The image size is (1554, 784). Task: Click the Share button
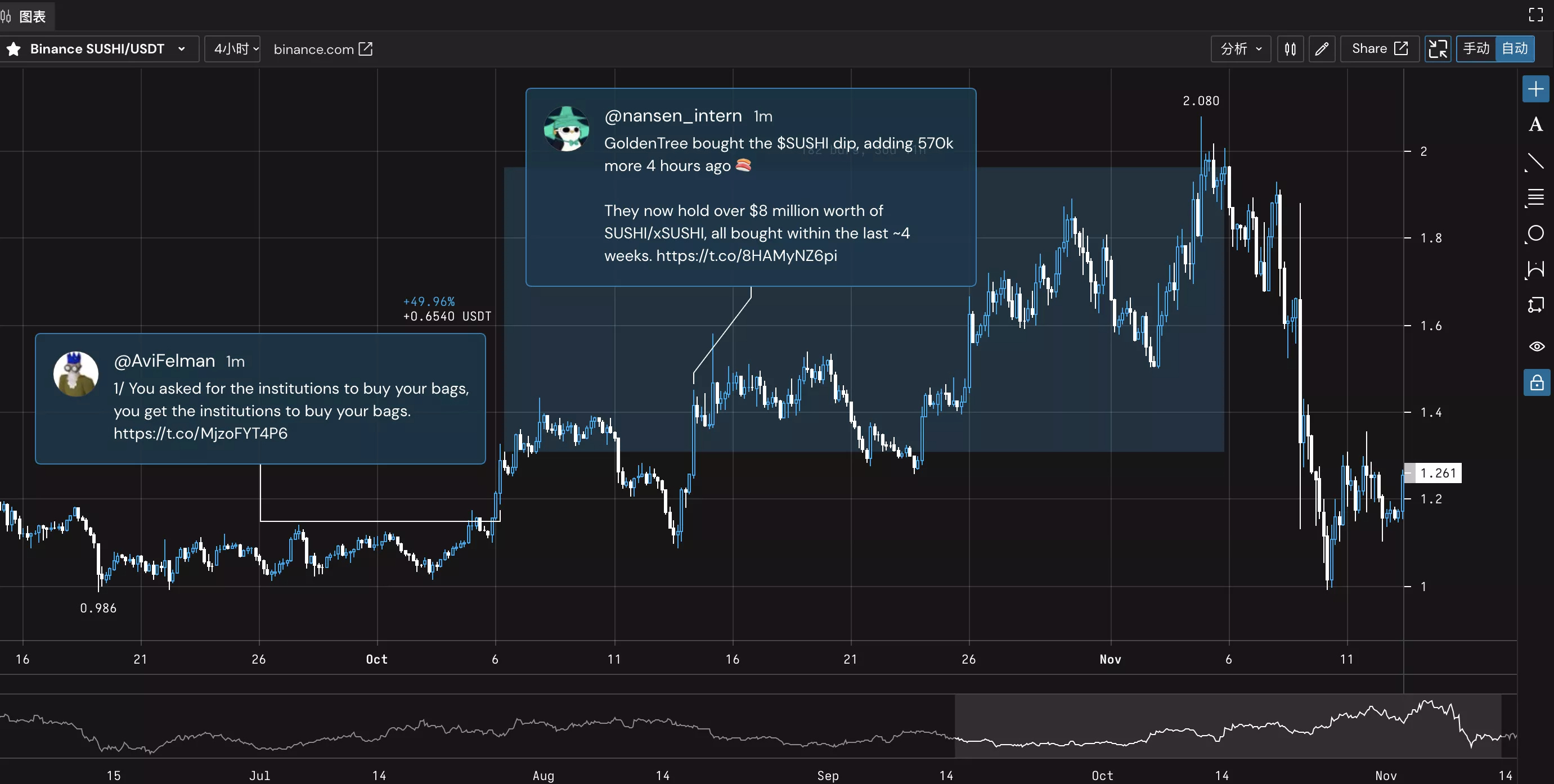click(1379, 49)
